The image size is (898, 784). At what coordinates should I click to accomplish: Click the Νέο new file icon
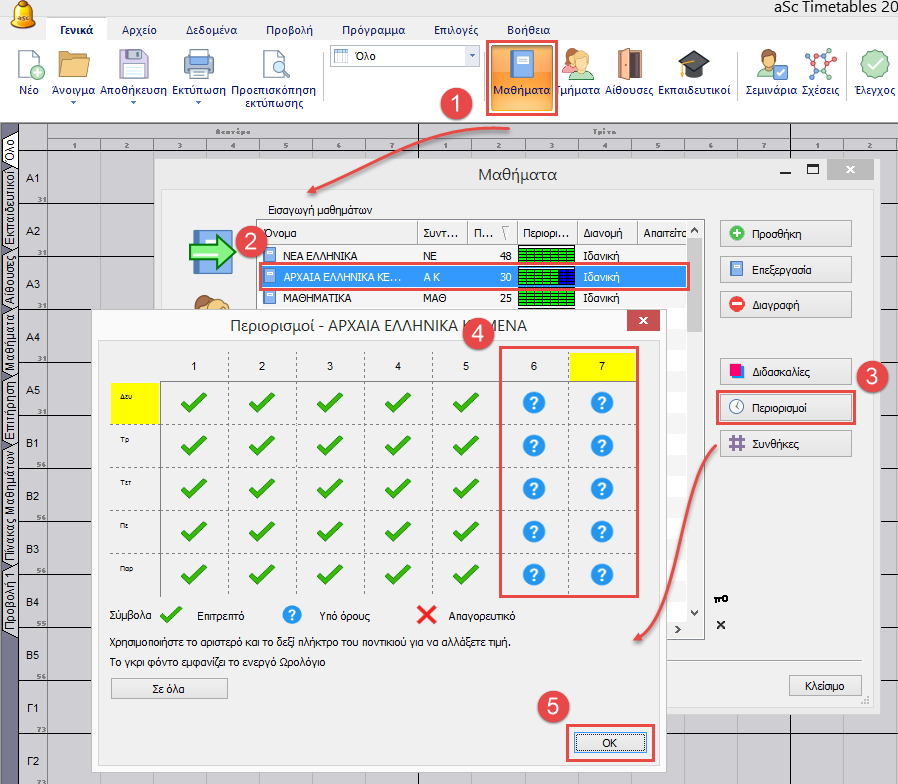pyautogui.click(x=30, y=66)
